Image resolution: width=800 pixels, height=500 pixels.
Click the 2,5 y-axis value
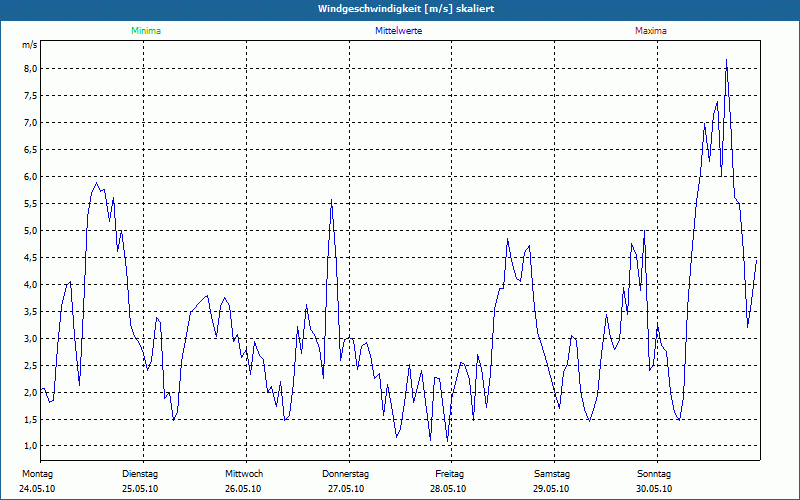pos(30,366)
